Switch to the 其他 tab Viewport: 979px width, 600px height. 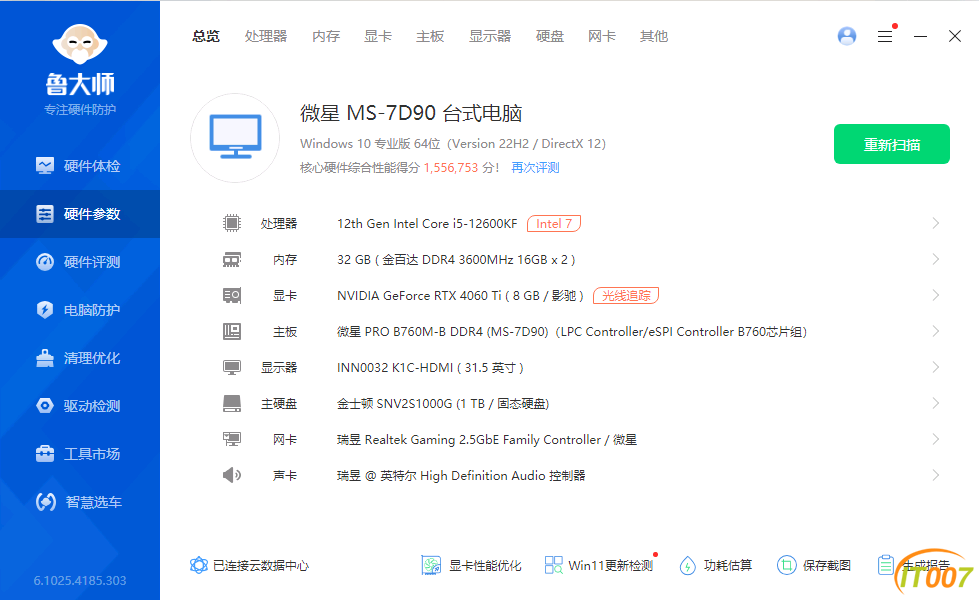(654, 36)
